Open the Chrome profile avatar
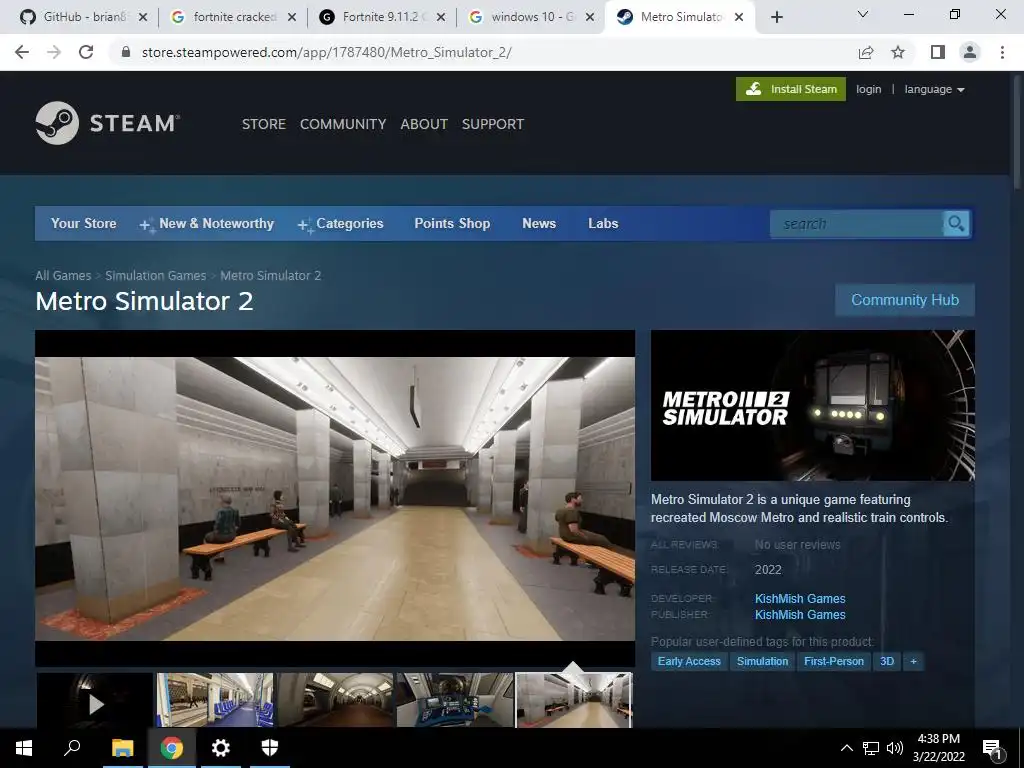The width and height of the screenshot is (1024, 768). pyautogui.click(x=970, y=52)
